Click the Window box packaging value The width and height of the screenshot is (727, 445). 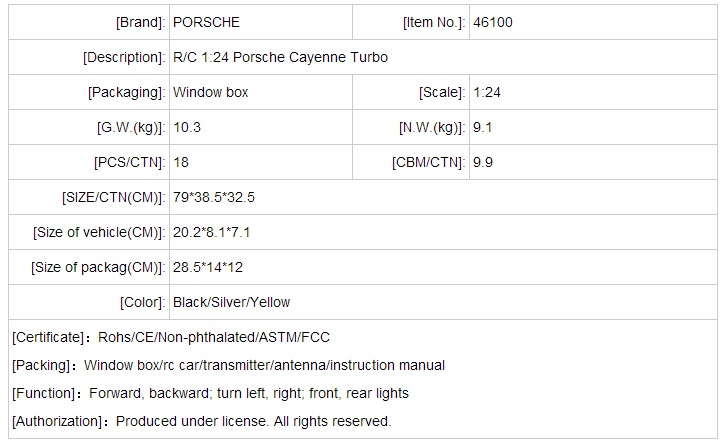210,92
